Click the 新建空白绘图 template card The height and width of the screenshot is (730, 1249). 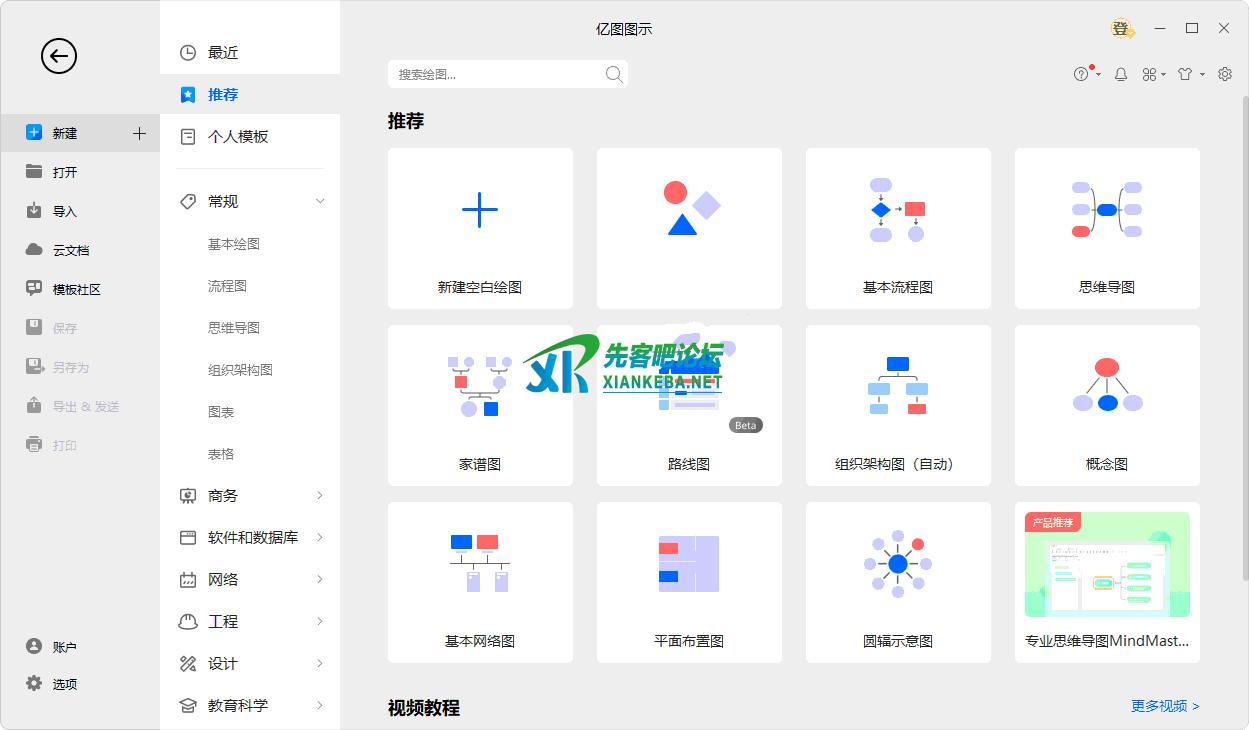point(480,229)
